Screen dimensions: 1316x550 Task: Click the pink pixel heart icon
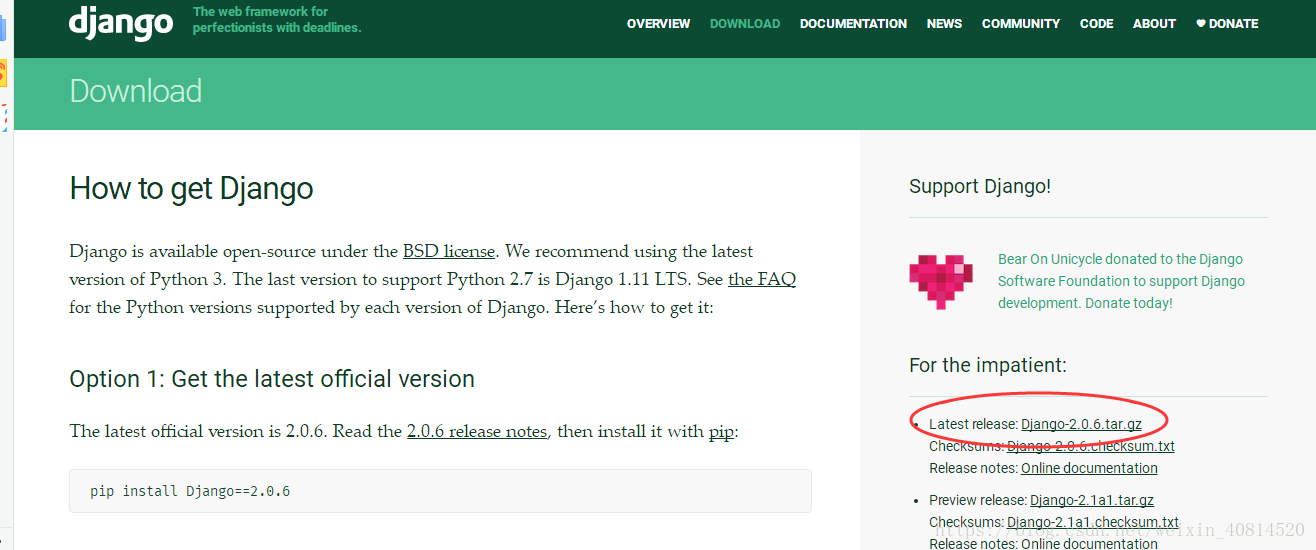(941, 281)
